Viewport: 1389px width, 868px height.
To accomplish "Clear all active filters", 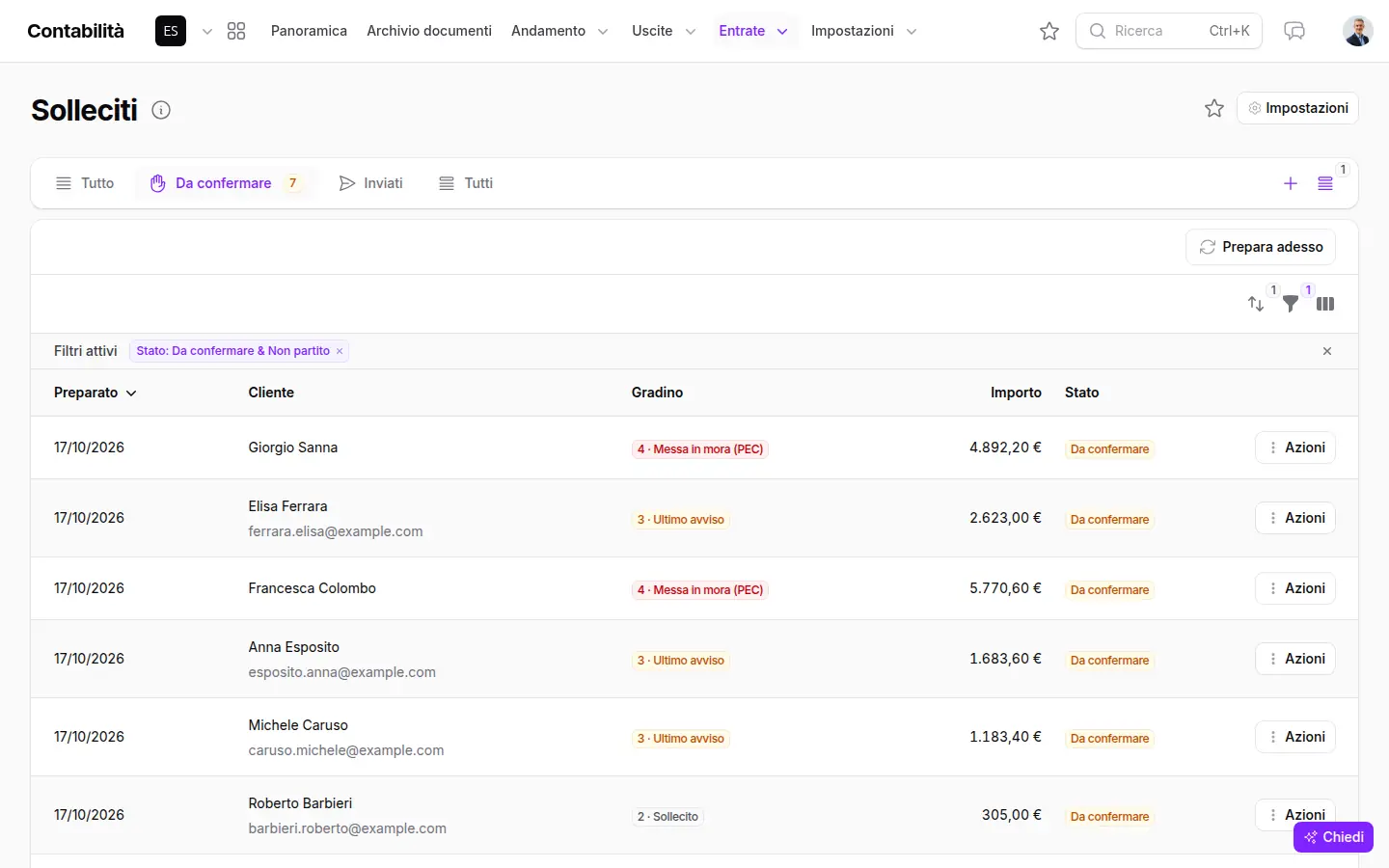I will click(1327, 351).
